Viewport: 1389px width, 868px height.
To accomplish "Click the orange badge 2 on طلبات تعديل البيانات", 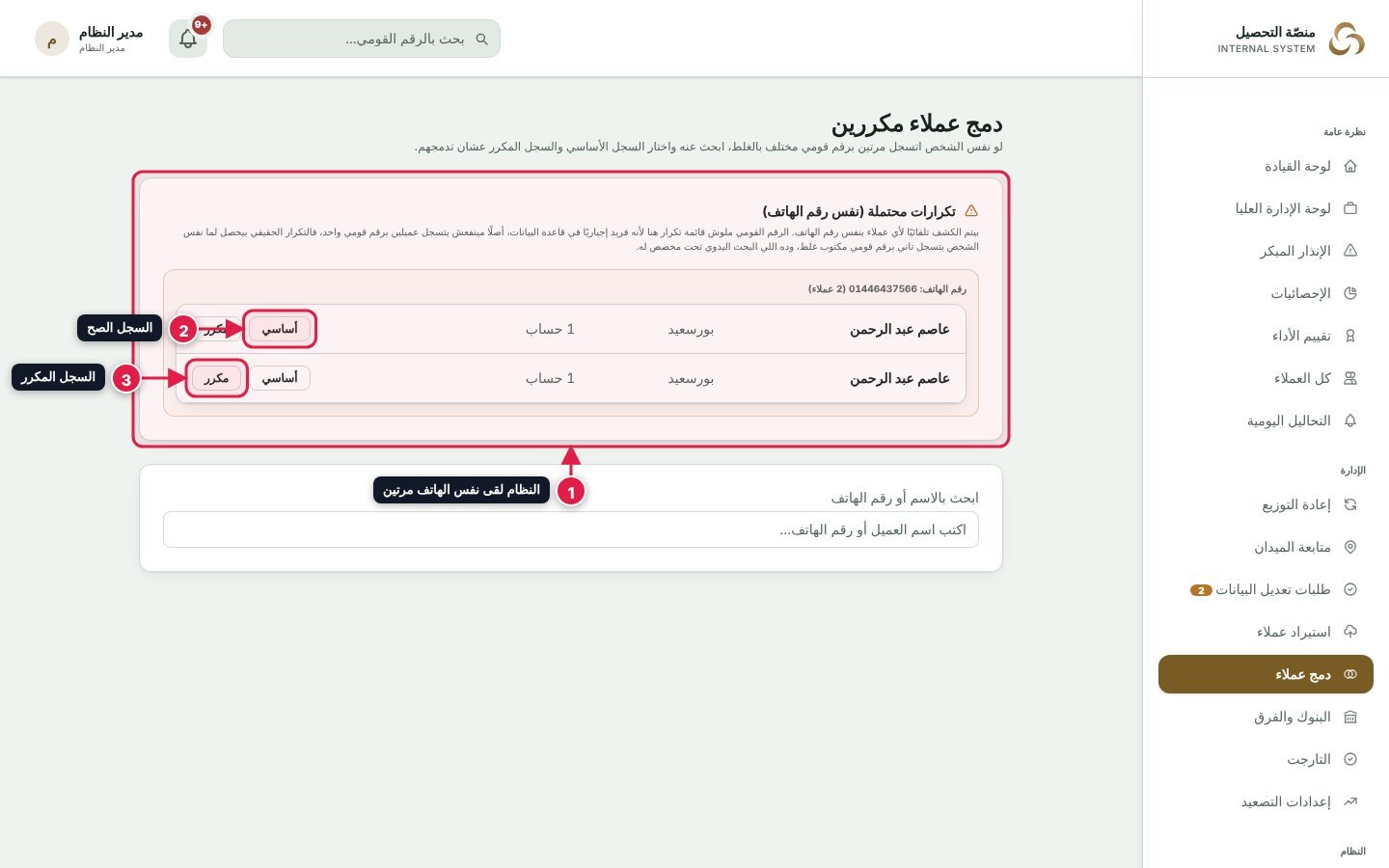I will (x=1201, y=590).
